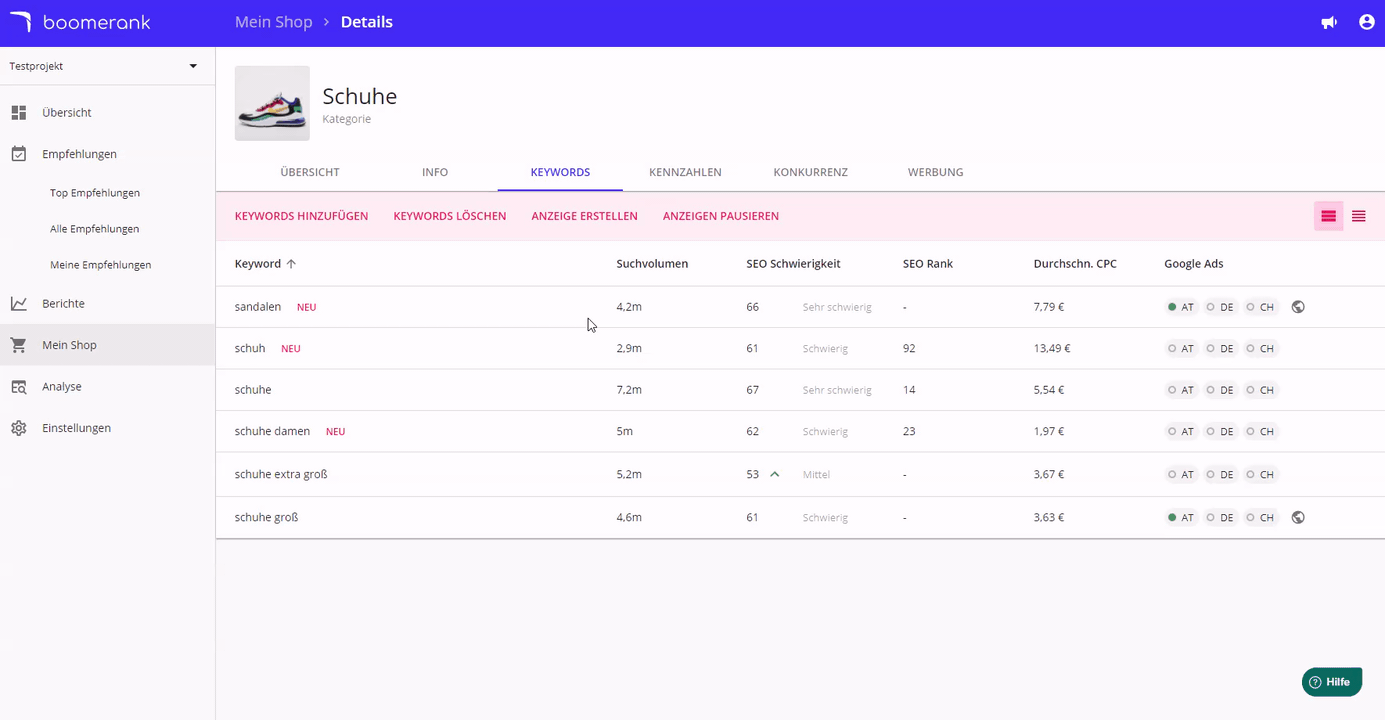Click the Übersicht dashboard icon in sidebar
This screenshot has height=720, width=1385.
(x=19, y=113)
